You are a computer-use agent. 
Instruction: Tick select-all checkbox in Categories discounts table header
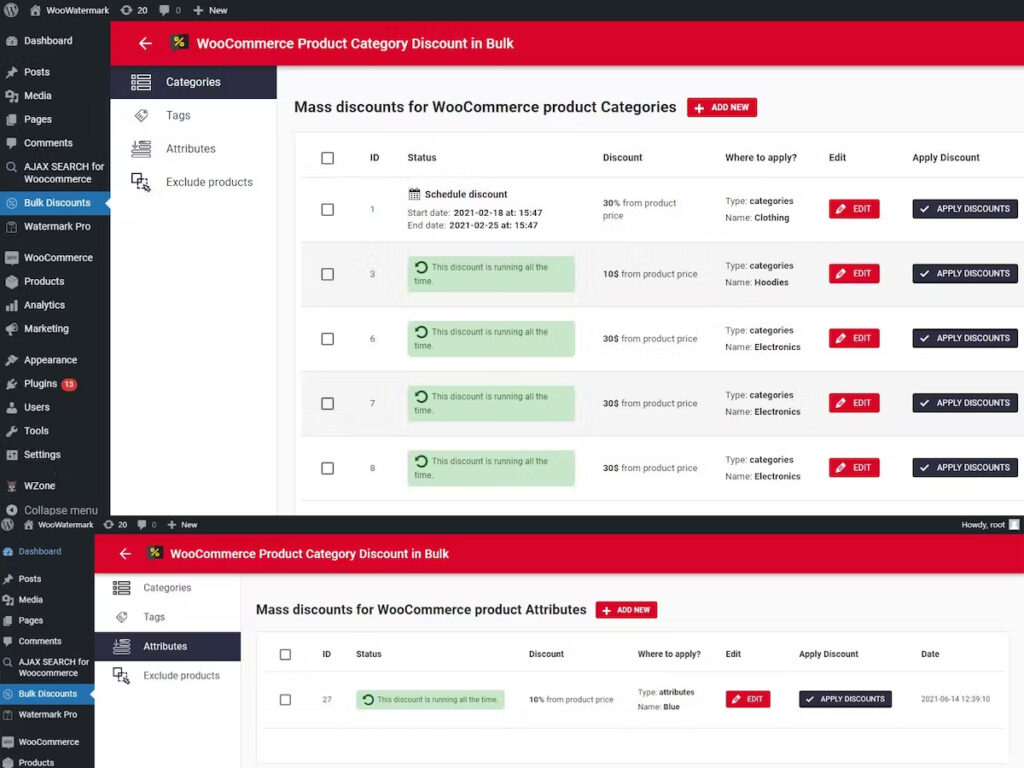click(327, 158)
